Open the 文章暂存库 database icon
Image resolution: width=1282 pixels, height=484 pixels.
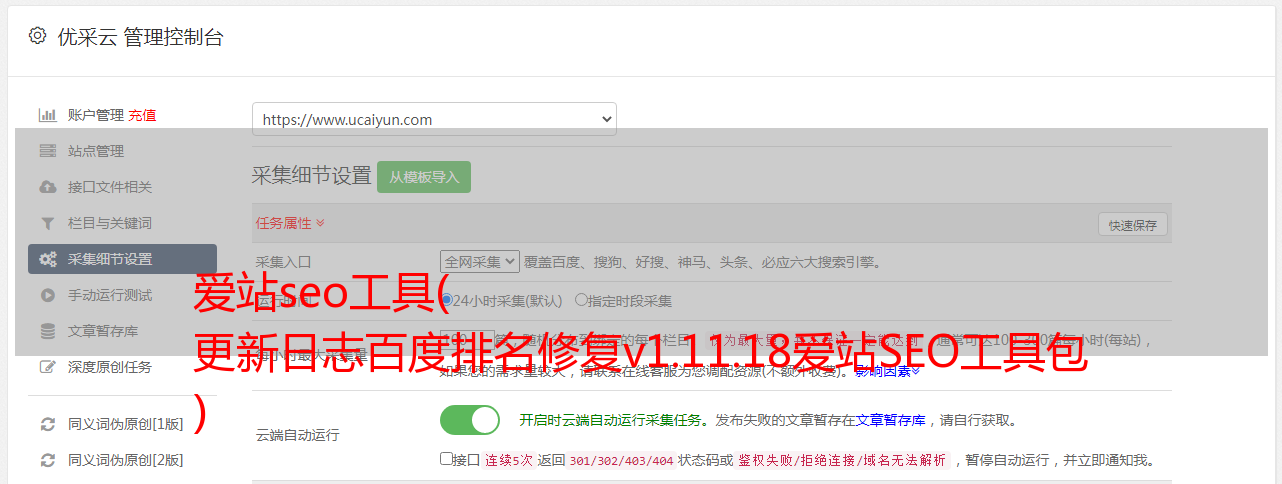(x=47, y=331)
